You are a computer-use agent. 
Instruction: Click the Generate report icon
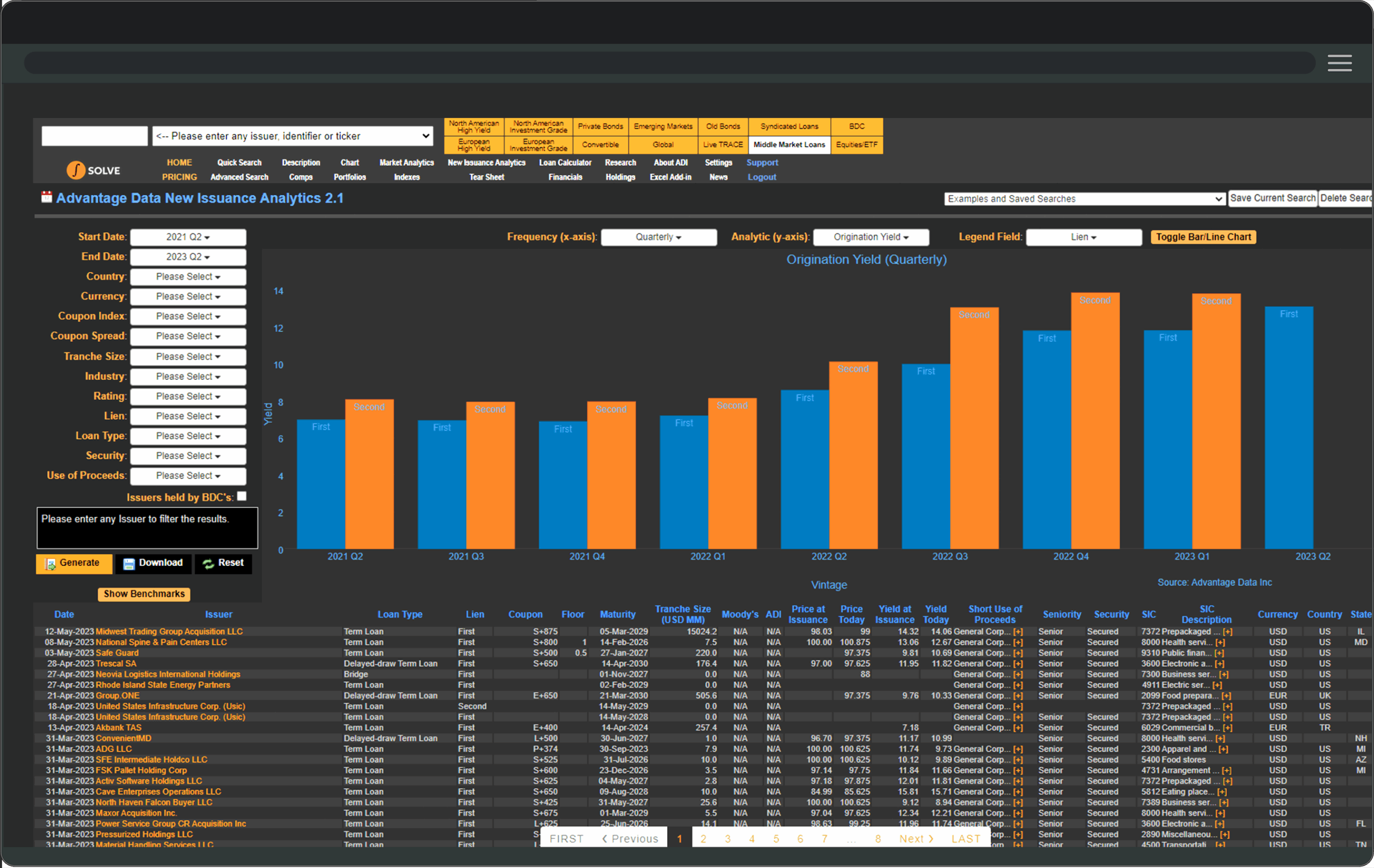51,564
